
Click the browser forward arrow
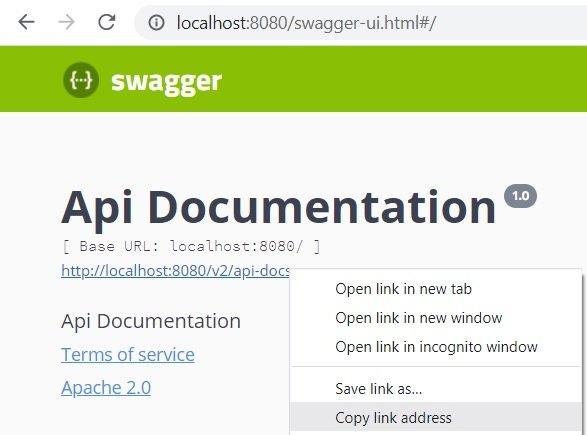click(67, 22)
